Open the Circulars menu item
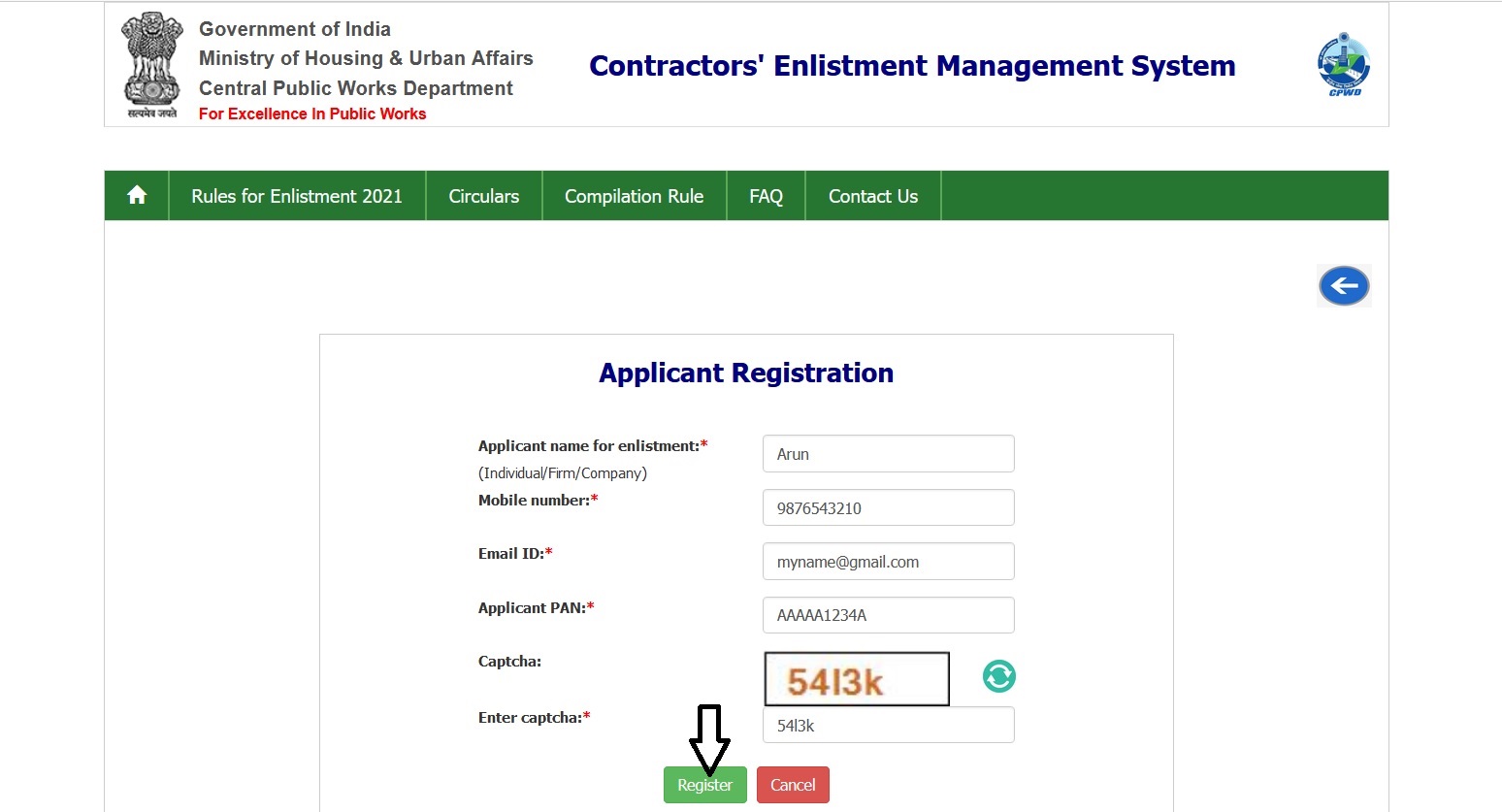This screenshot has height=812, width=1502. coord(483,196)
